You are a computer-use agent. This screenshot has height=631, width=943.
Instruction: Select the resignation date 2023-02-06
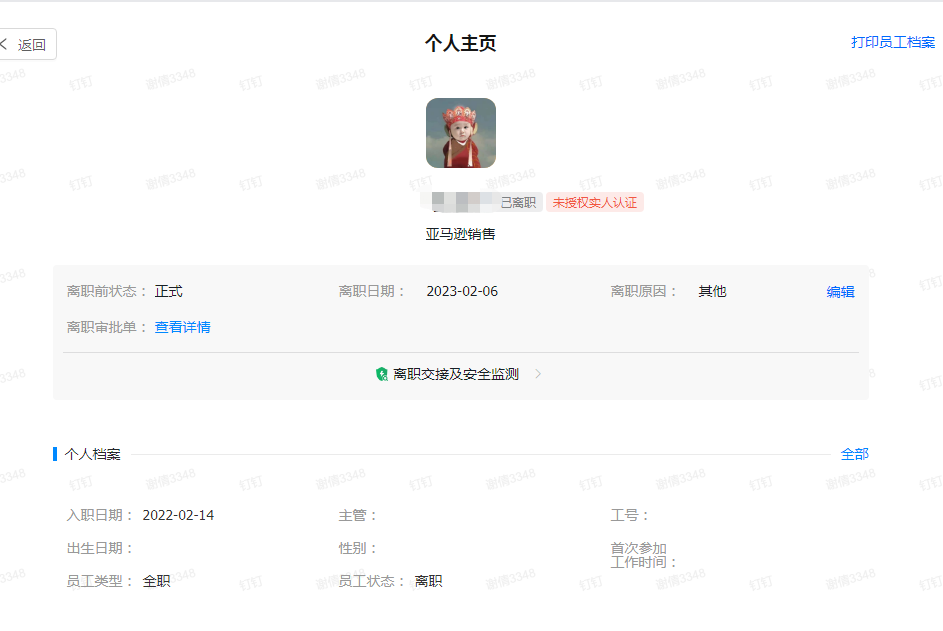[462, 292]
